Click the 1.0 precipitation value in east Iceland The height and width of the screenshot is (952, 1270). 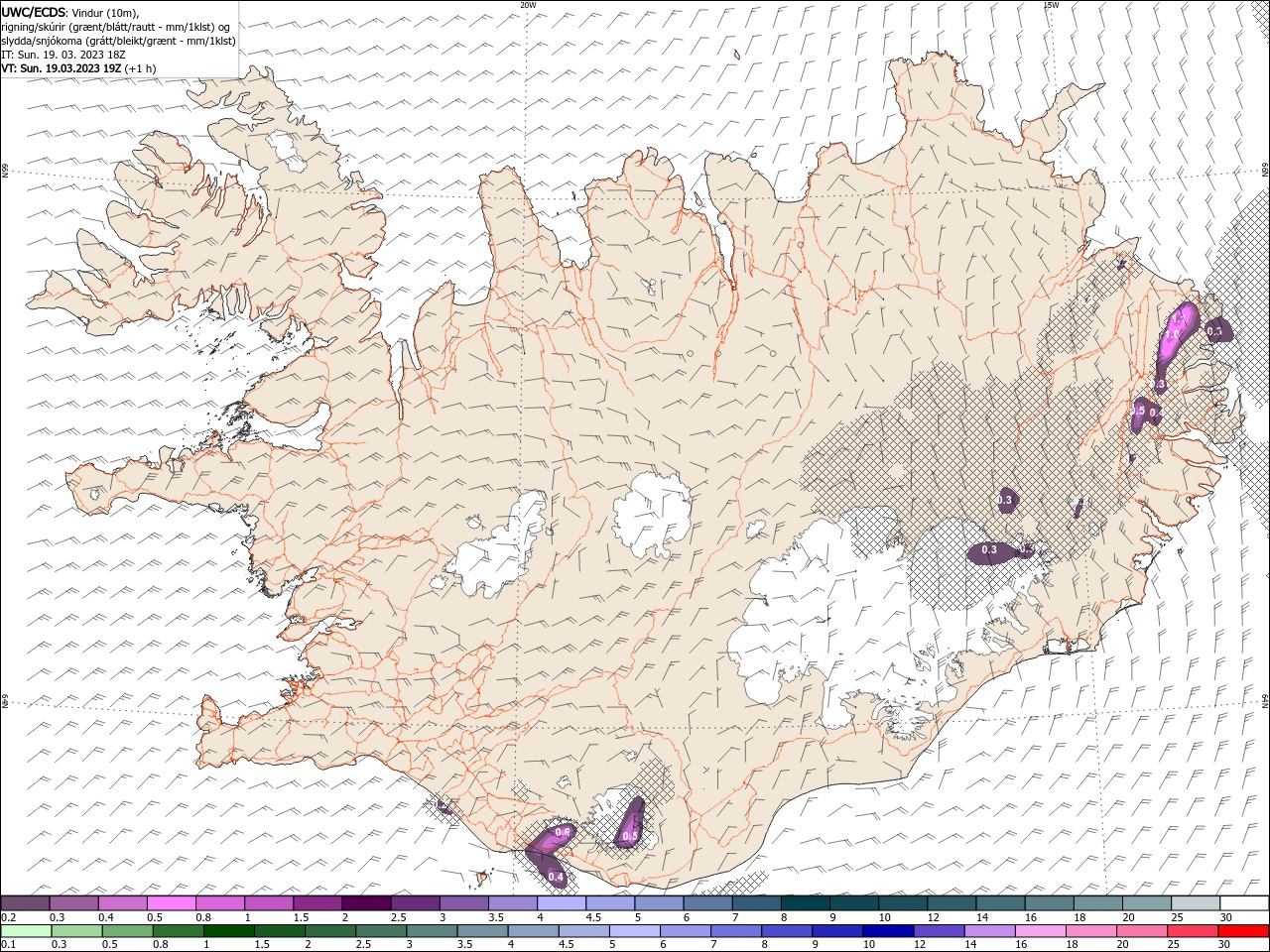[x=1171, y=335]
